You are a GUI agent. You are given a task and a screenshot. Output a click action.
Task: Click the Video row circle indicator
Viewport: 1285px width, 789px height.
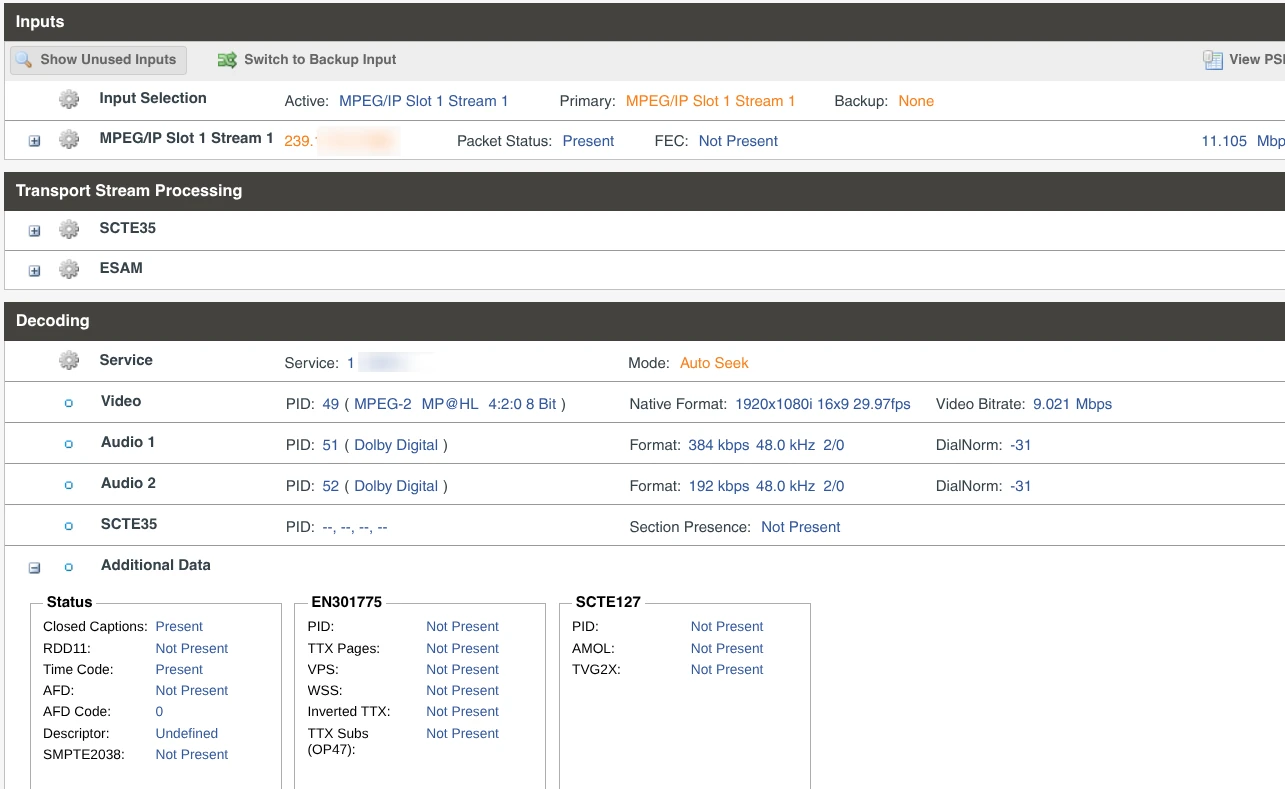point(69,403)
